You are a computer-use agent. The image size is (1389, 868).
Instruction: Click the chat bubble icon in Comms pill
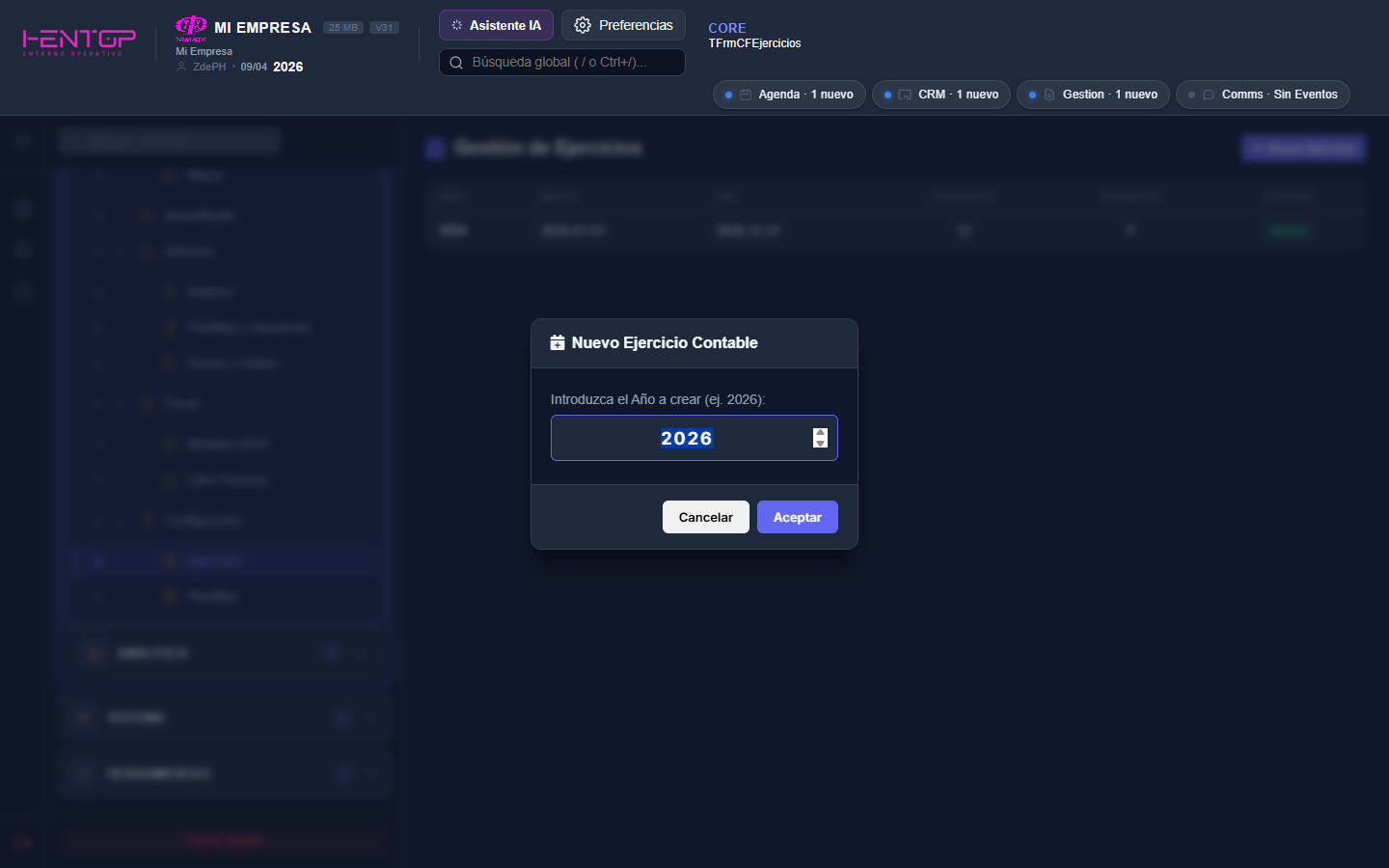pos(1209,95)
